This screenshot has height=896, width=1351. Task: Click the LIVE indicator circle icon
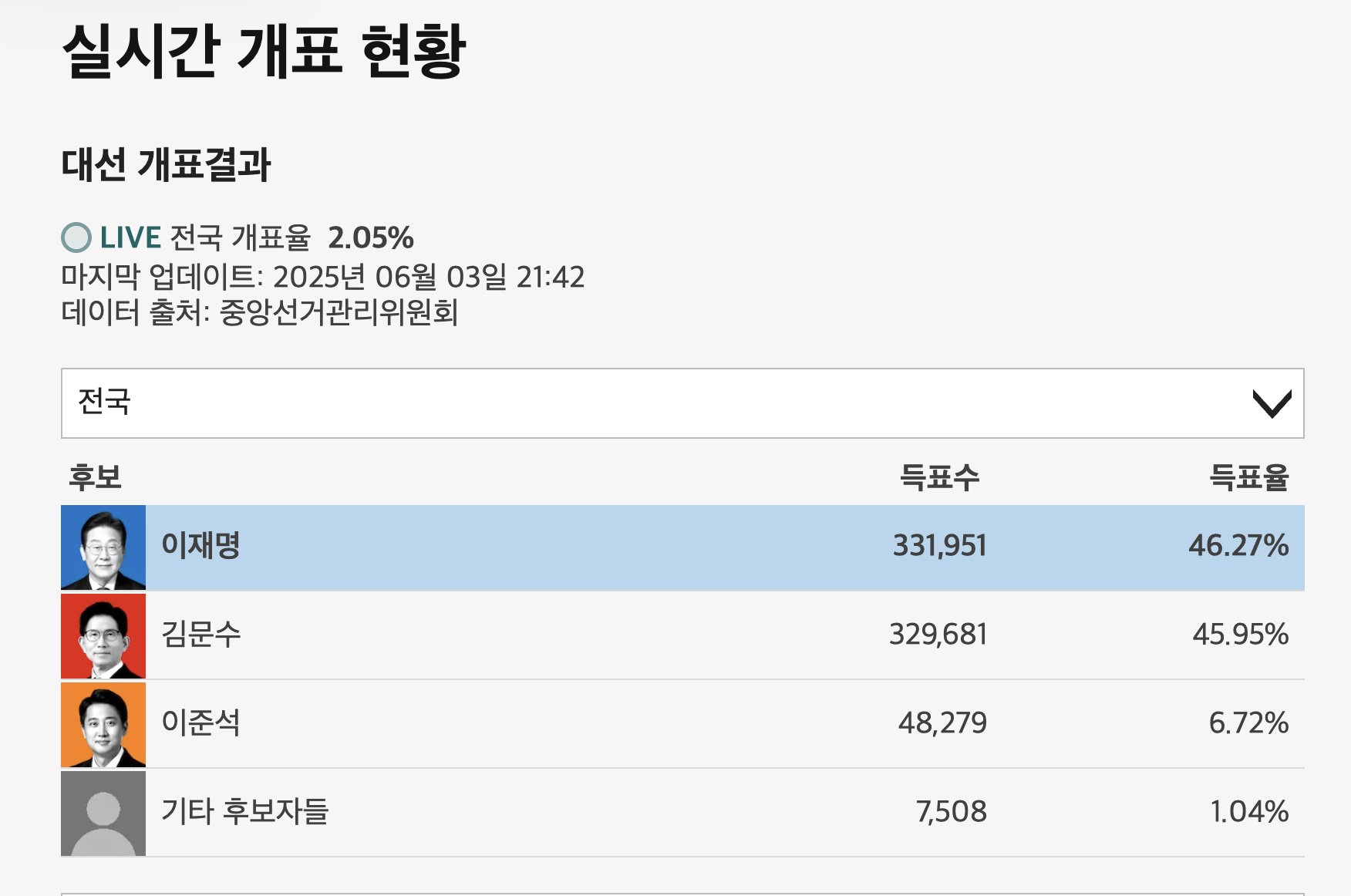pos(76,237)
